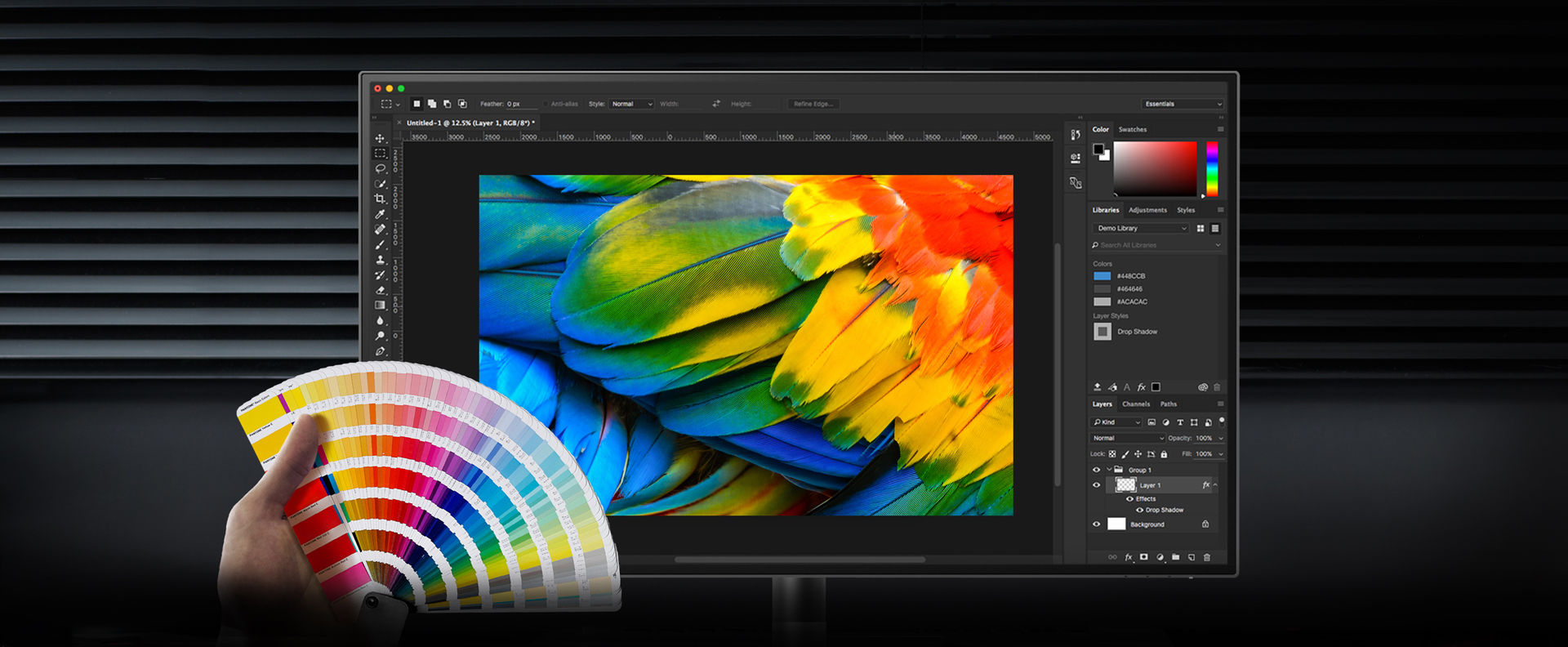1568x647 pixels.
Task: Open the Demo Library dropdown
Action: (x=1141, y=228)
